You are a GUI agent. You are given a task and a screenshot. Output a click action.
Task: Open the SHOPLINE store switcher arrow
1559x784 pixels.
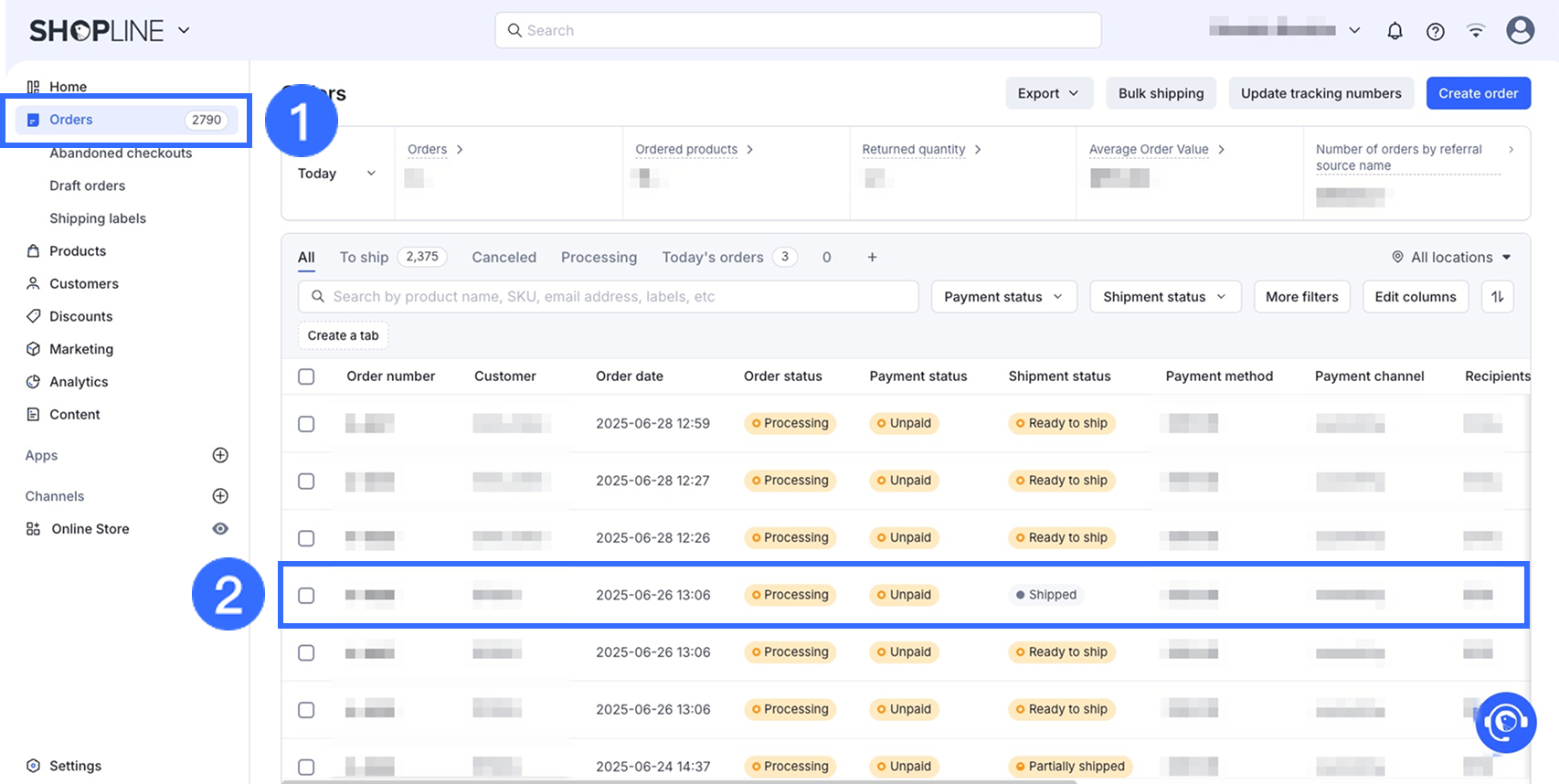click(x=184, y=30)
